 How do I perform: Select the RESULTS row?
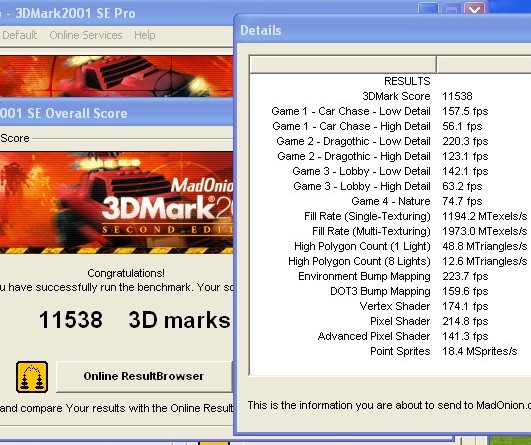coord(407,81)
